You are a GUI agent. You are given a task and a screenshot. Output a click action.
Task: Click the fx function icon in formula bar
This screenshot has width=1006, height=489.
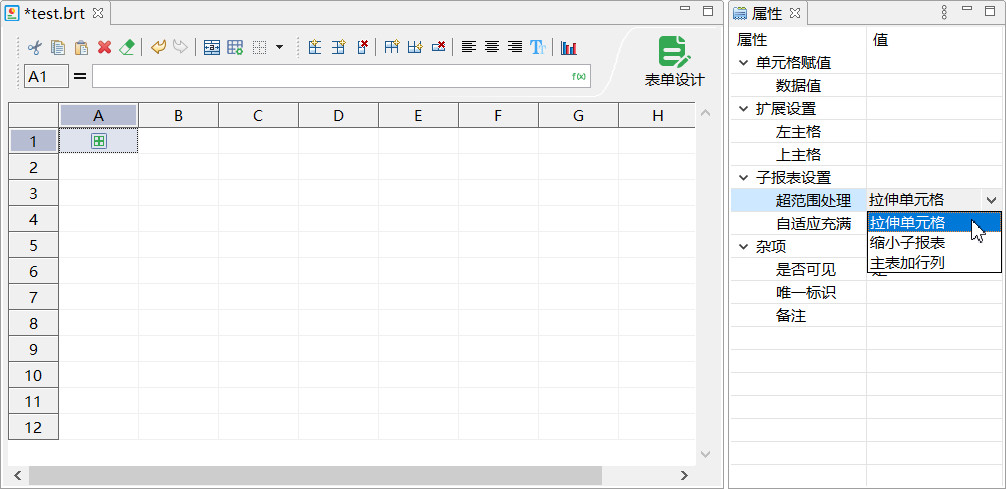(578, 76)
